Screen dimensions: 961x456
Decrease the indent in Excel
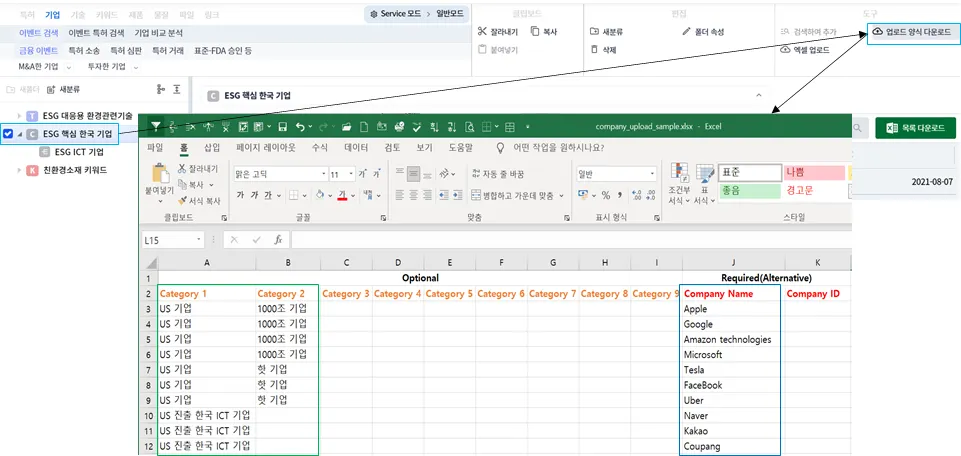tap(444, 196)
